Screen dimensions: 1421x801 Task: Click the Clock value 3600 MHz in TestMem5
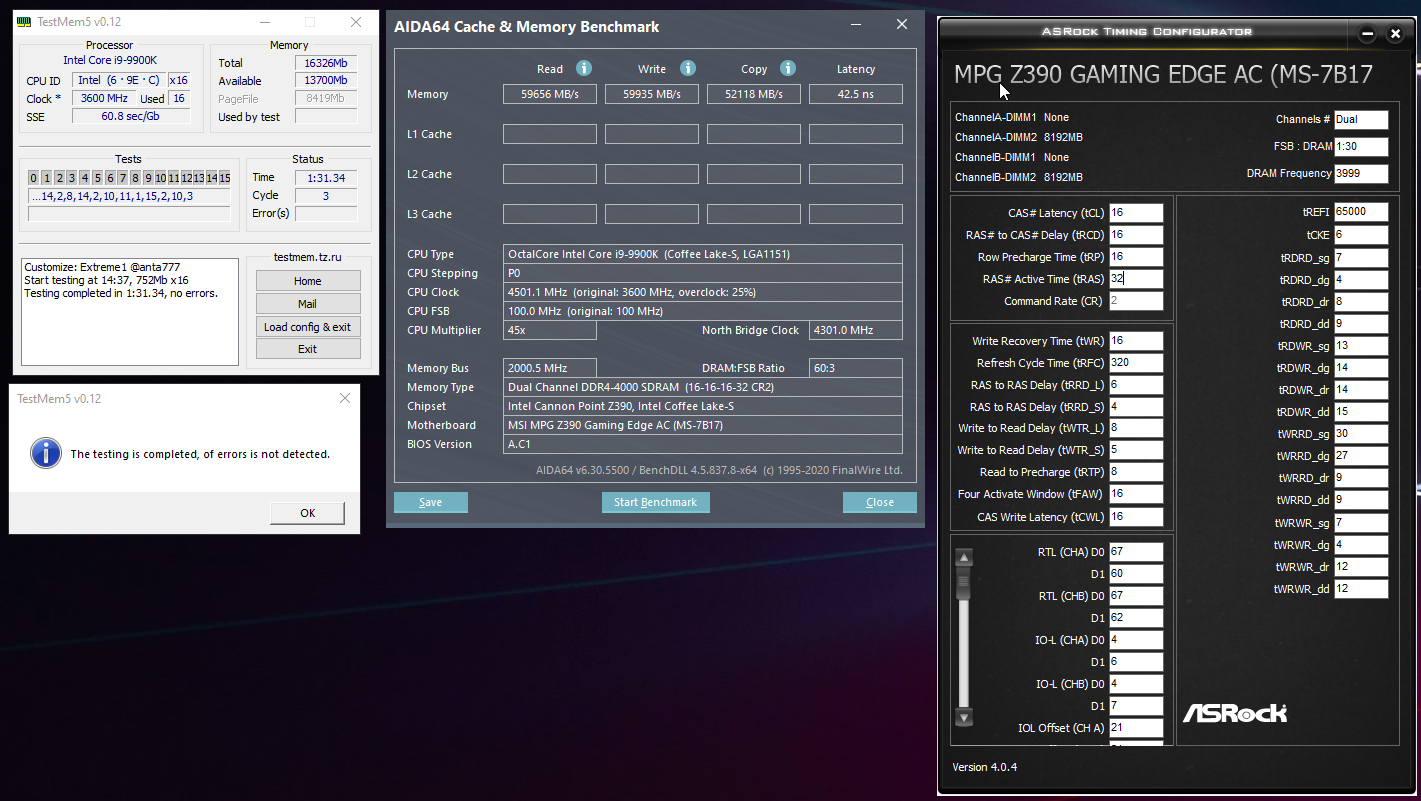tap(104, 99)
